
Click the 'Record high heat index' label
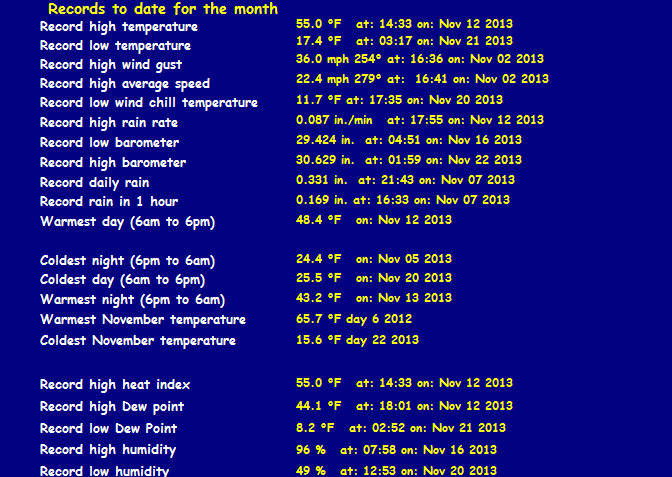click(x=115, y=385)
